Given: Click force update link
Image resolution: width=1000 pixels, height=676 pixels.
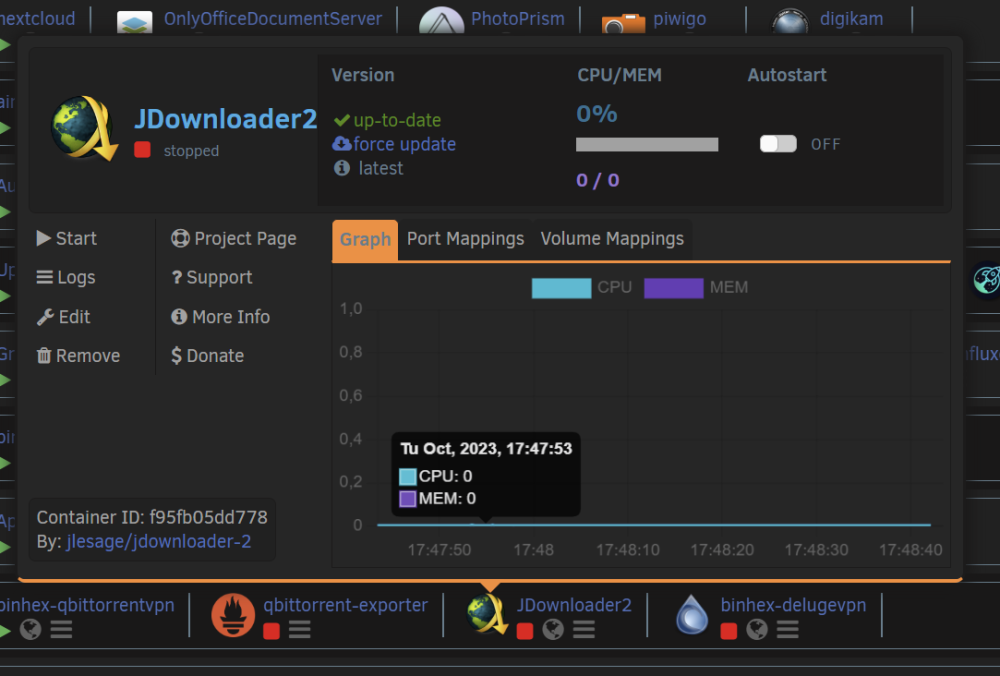Looking at the screenshot, I should tap(404, 144).
